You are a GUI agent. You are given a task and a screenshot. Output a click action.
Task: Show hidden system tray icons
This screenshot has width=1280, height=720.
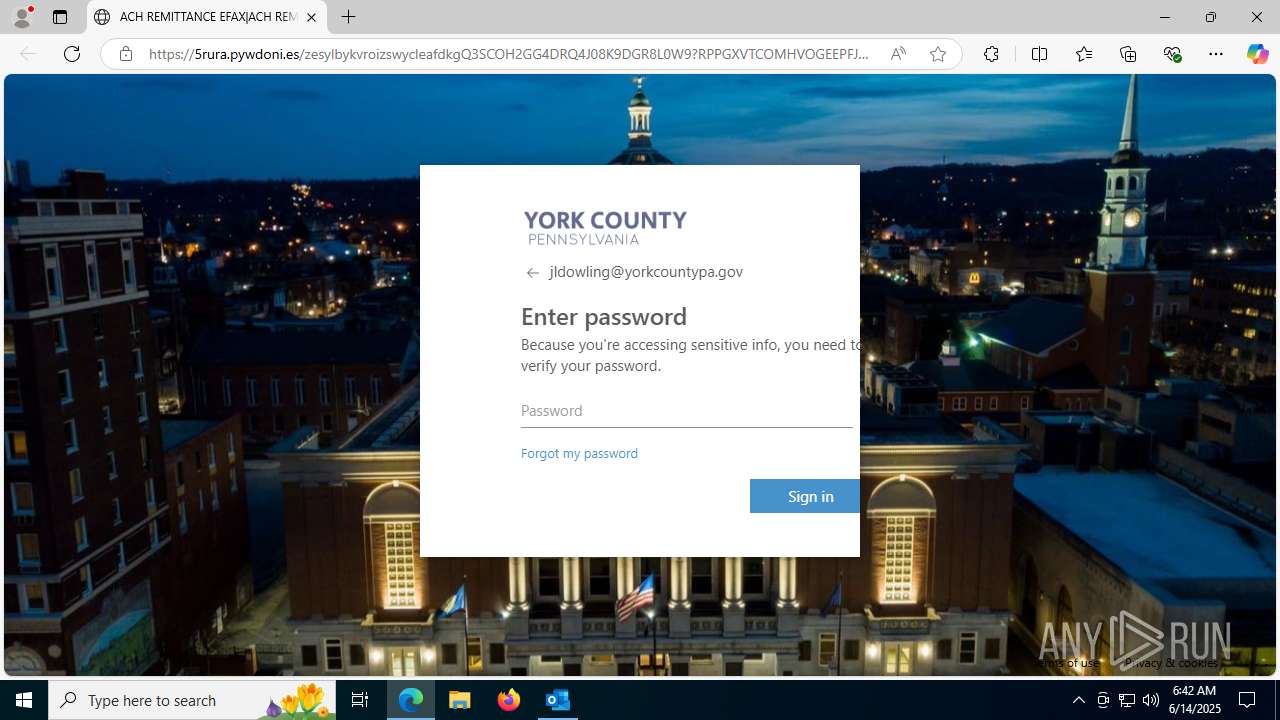point(1078,700)
